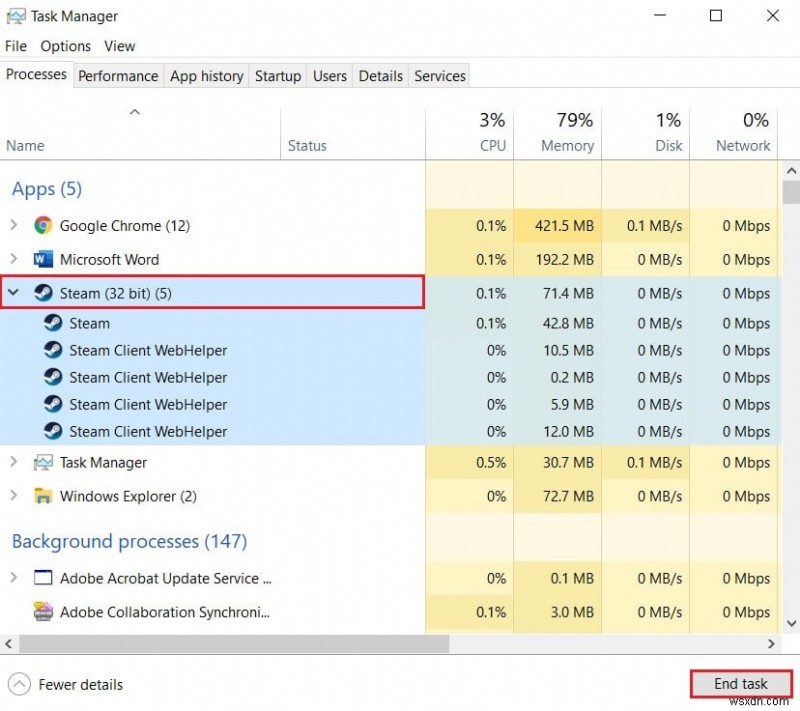Click the 192.2 MB memory cell
The image size is (800, 711).
558,260
